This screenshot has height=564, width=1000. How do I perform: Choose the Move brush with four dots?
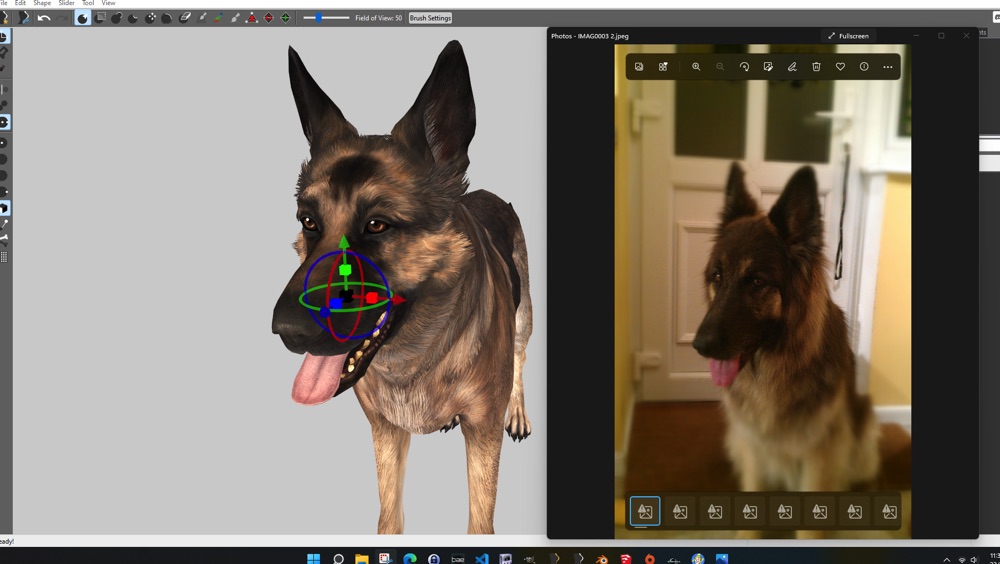click(150, 18)
